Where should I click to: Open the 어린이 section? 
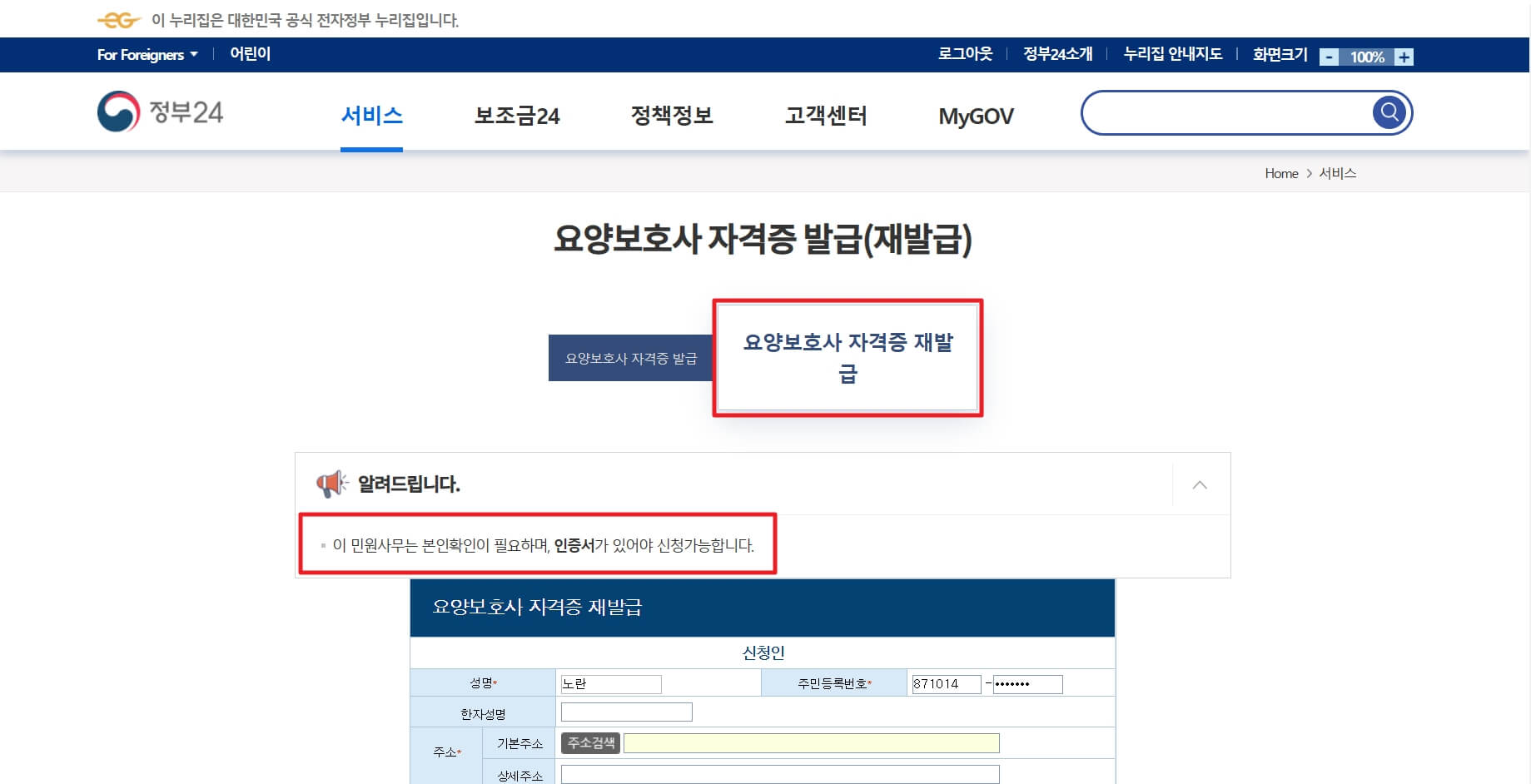click(249, 53)
